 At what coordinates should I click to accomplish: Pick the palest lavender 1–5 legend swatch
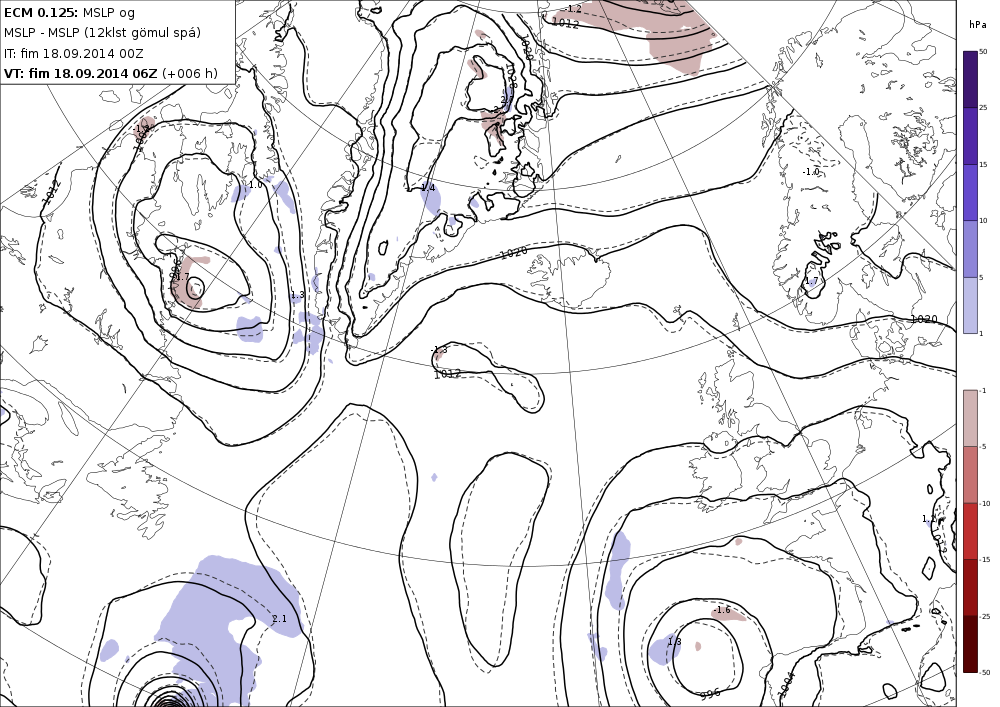[970, 305]
